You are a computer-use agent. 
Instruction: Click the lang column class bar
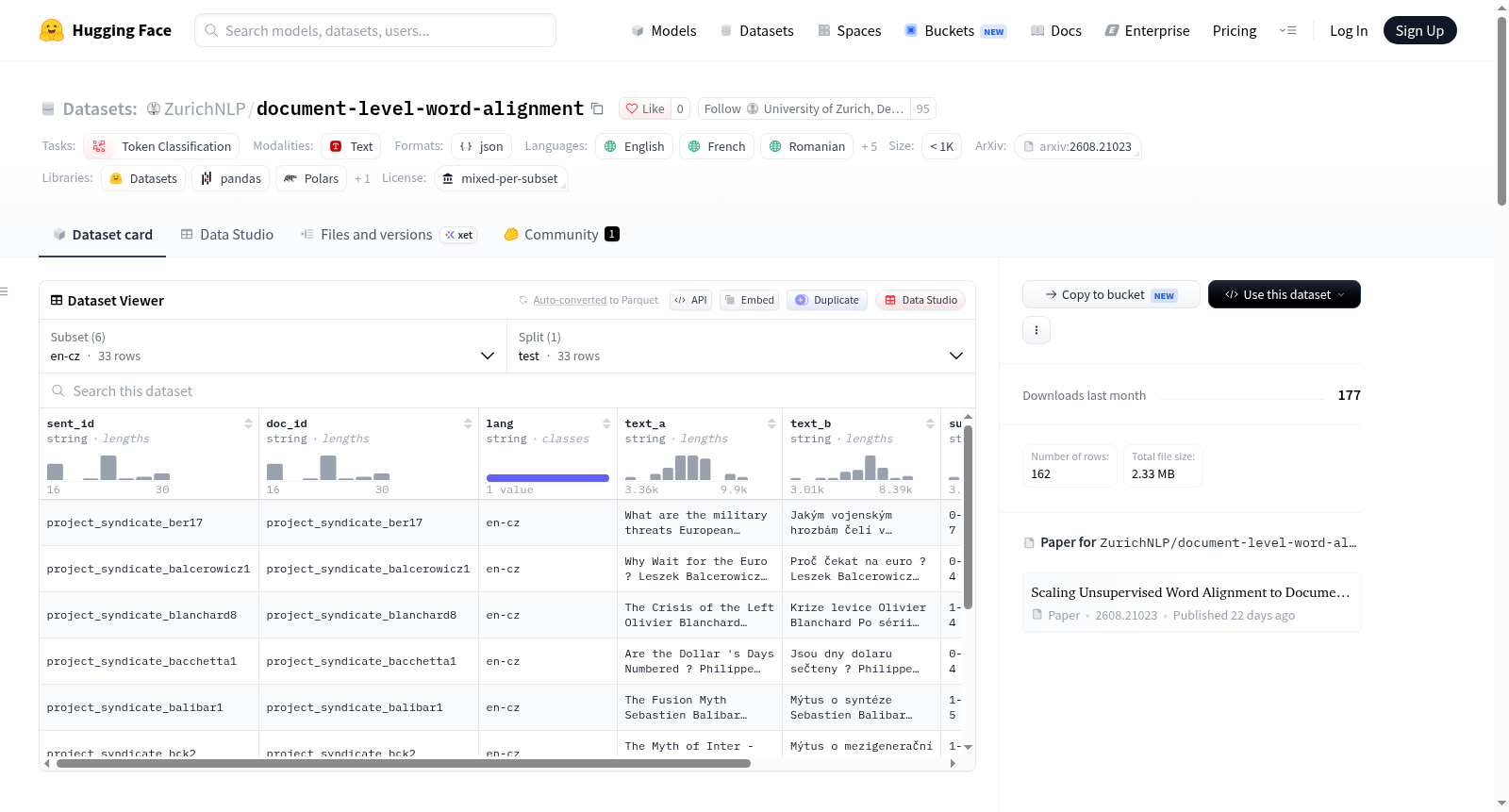[x=548, y=478]
